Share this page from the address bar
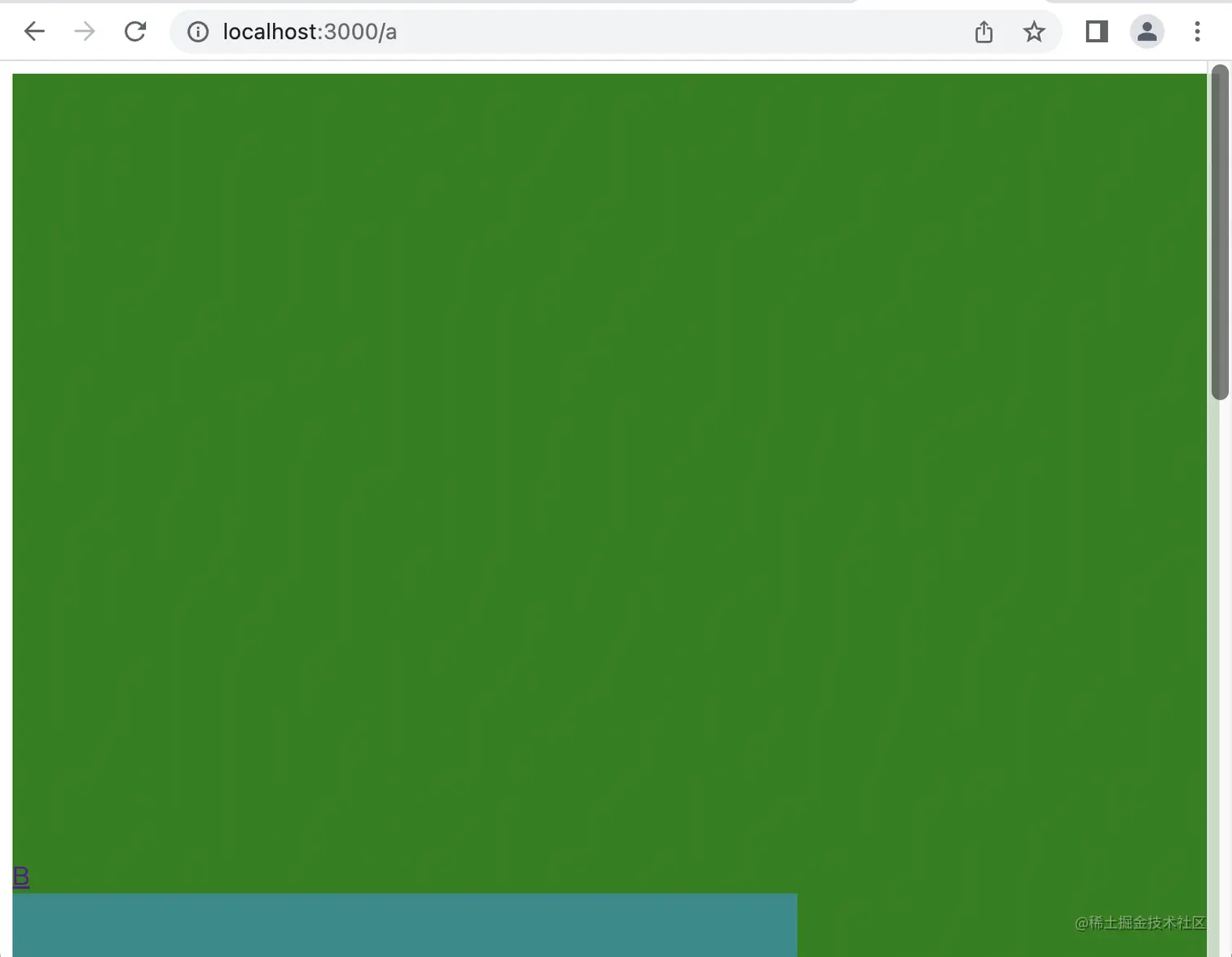1232x957 pixels. pos(984,32)
